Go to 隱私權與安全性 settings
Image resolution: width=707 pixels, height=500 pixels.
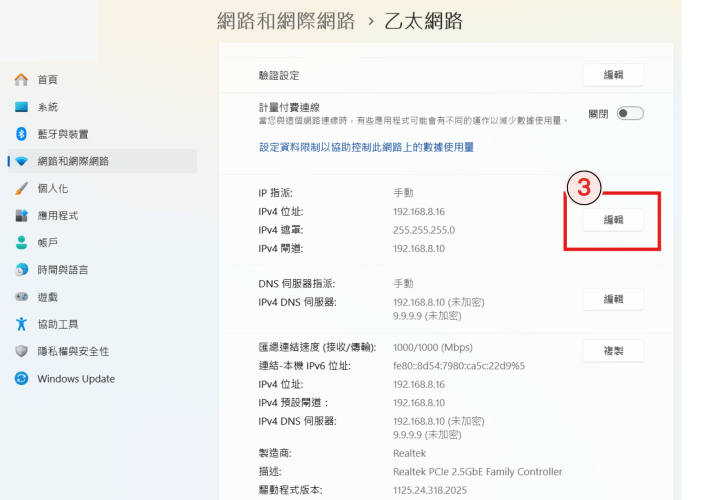pyautogui.click(x=102, y=351)
